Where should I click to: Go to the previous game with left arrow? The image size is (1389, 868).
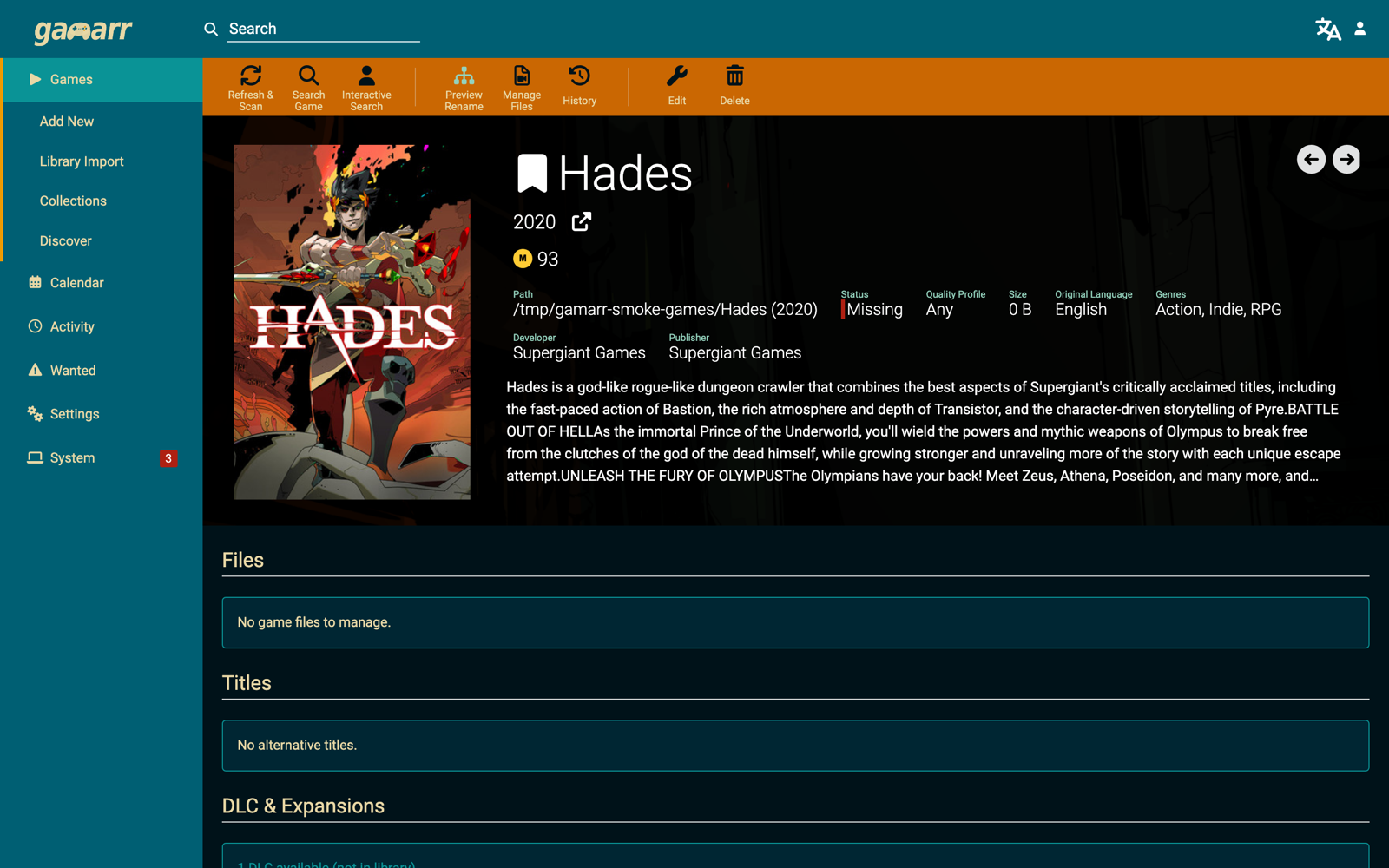[1311, 159]
